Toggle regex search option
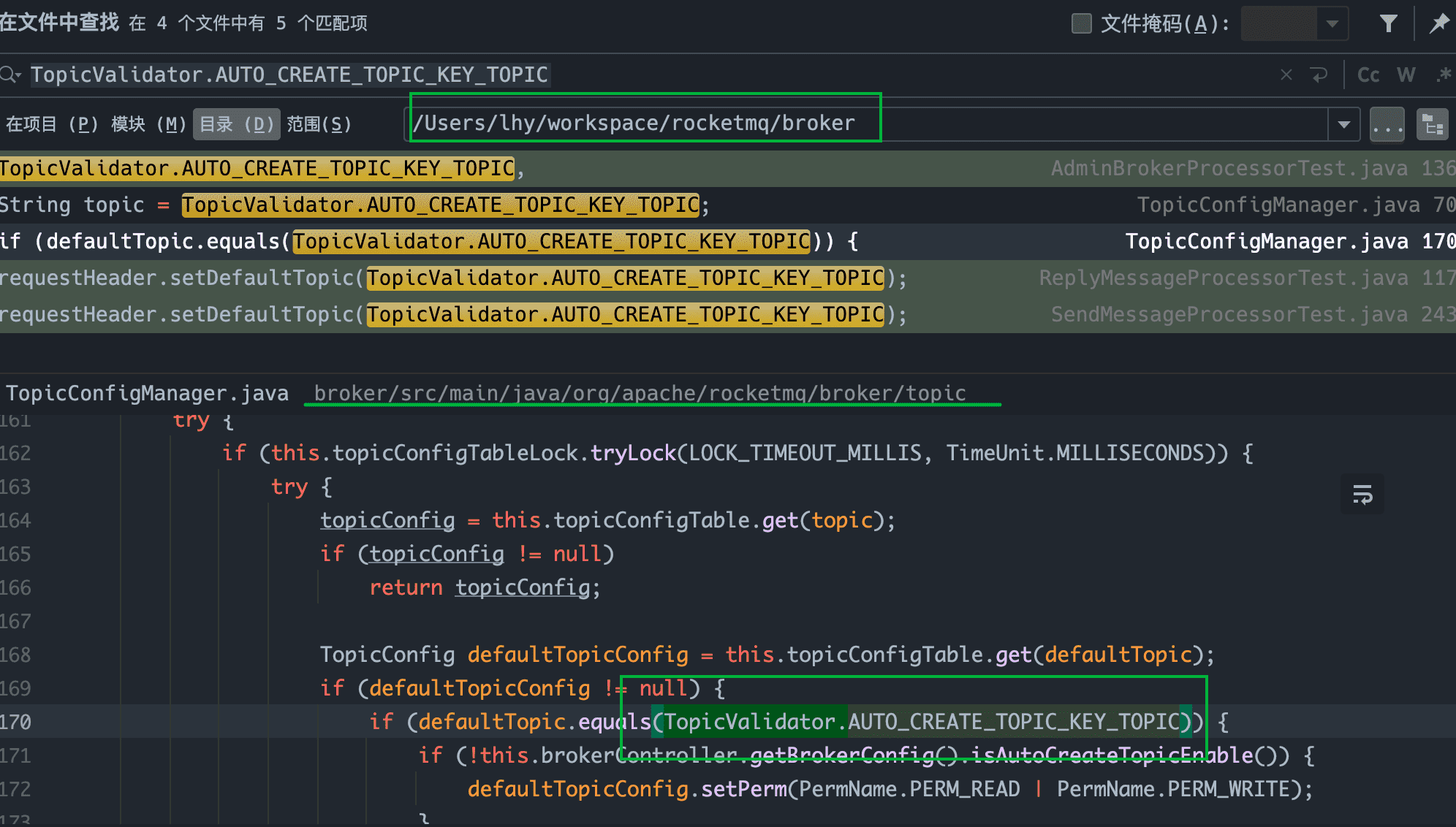 pyautogui.click(x=1444, y=75)
